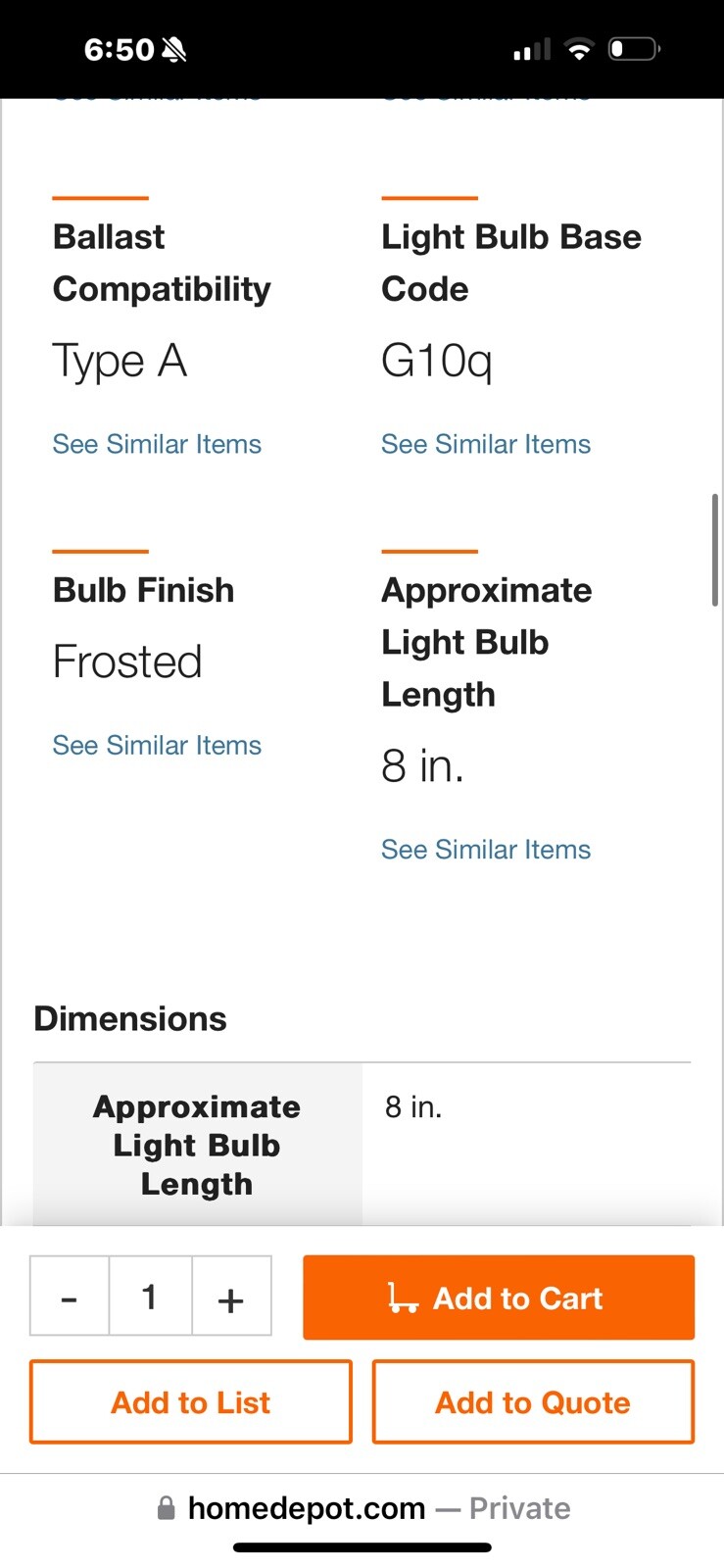Tap the Dimensions section heading
The image size is (724, 1568).
pyautogui.click(x=130, y=1018)
